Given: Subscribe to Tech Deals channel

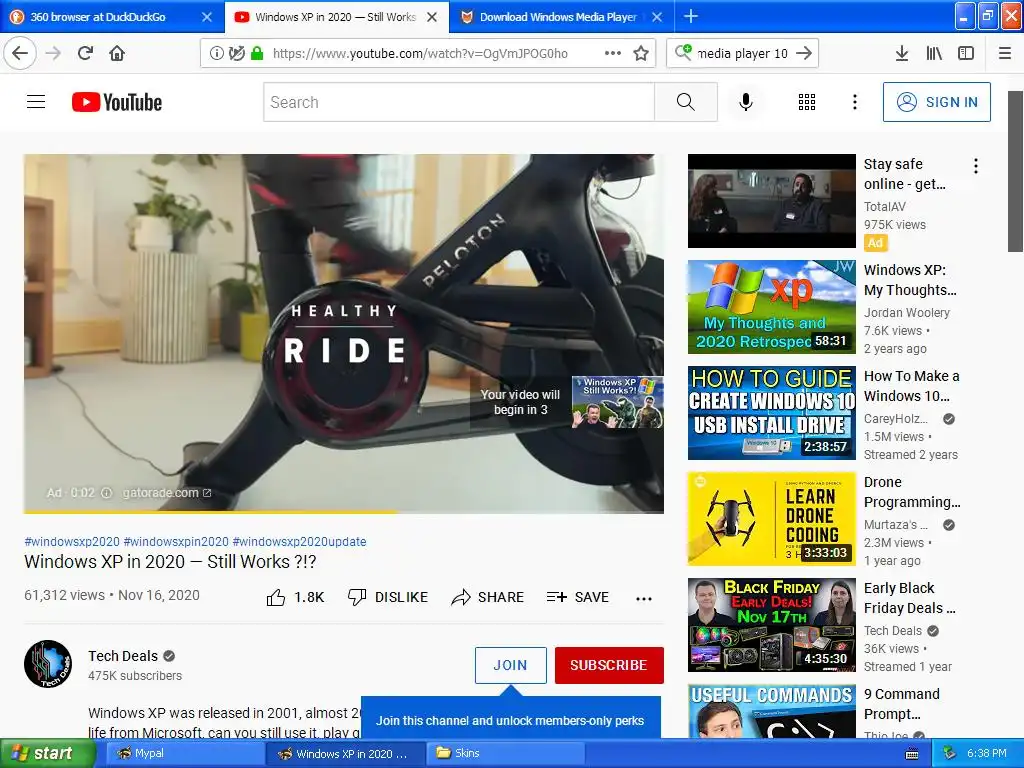Looking at the screenshot, I should click(609, 665).
